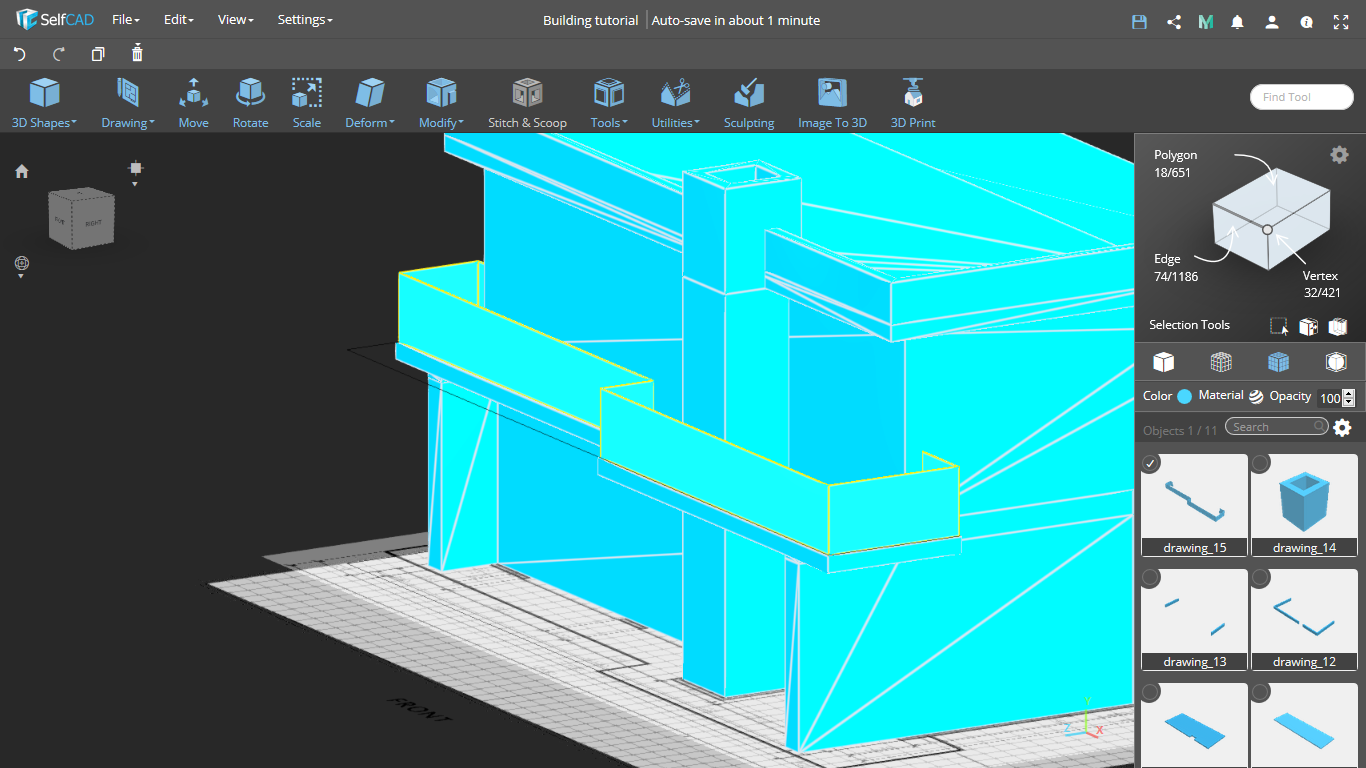The height and width of the screenshot is (768, 1366).
Task: Click in the Find Tool search box
Action: (x=1302, y=97)
